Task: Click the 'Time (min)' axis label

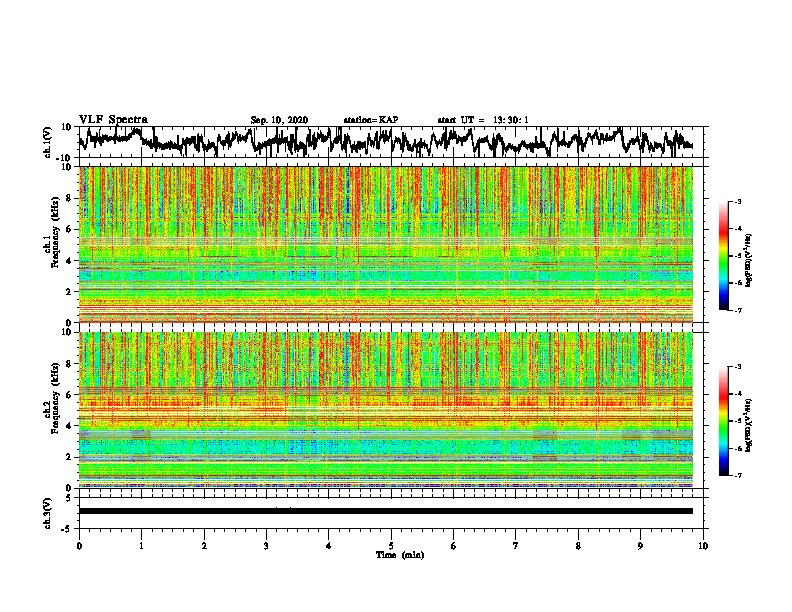Action: click(x=400, y=555)
